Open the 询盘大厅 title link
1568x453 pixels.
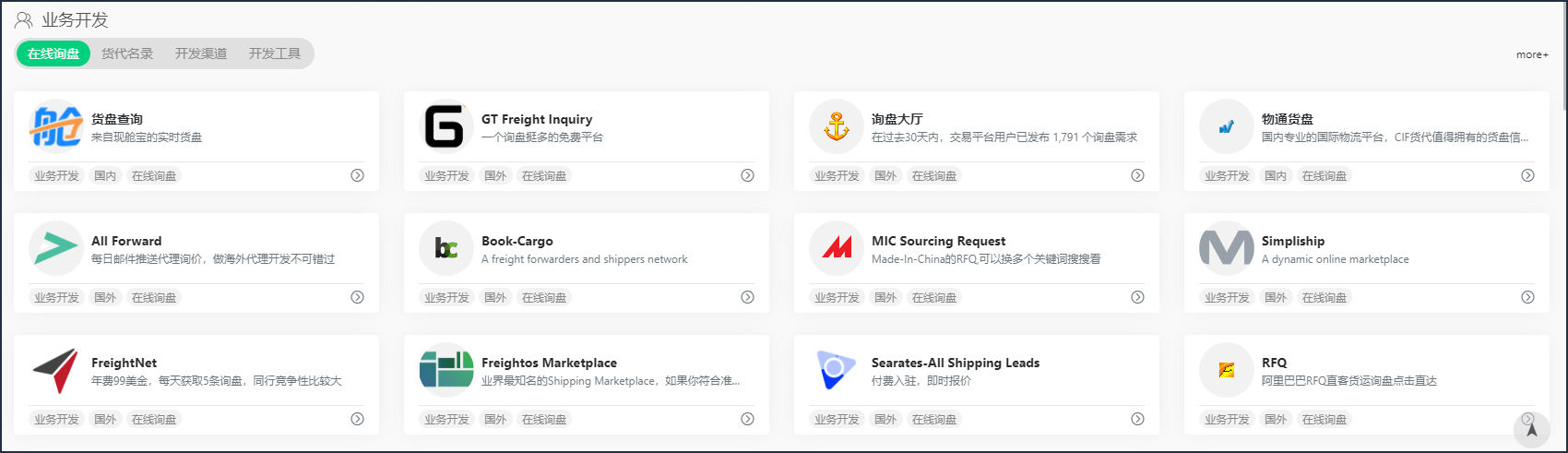click(x=897, y=119)
